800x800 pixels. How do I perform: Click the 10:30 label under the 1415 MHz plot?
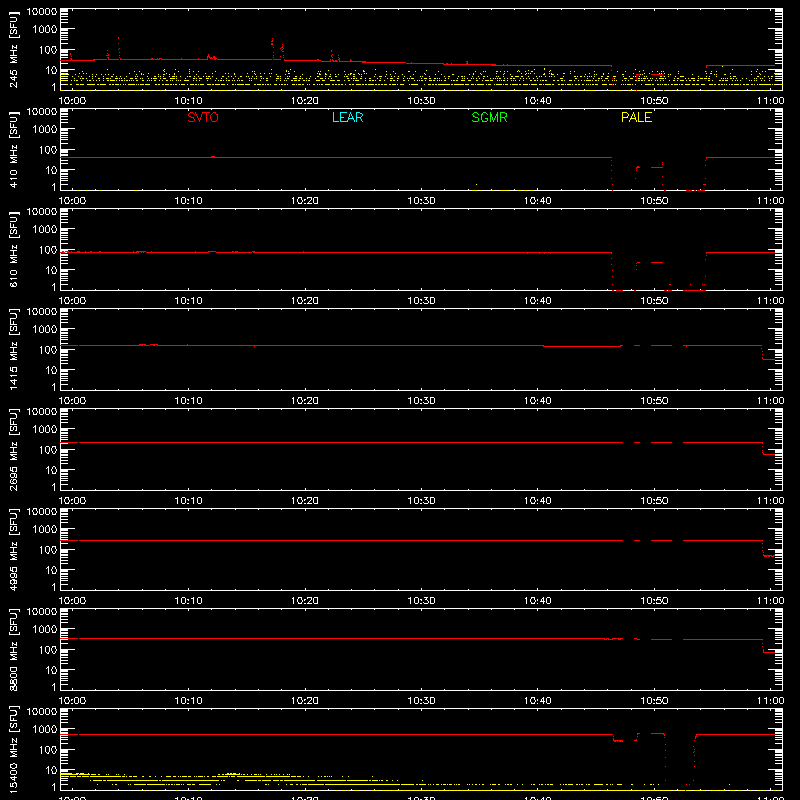point(421,401)
